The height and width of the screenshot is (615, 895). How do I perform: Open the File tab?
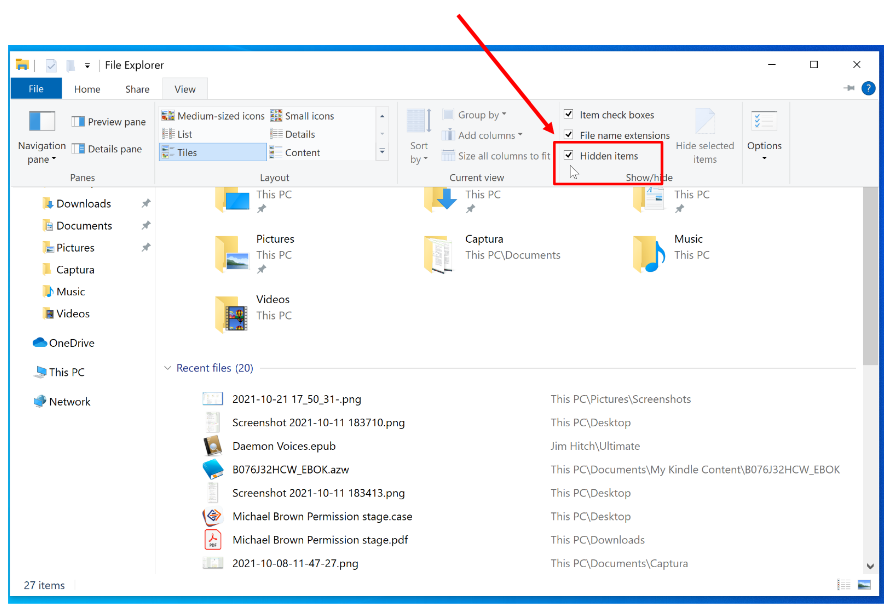pyautogui.click(x=36, y=89)
